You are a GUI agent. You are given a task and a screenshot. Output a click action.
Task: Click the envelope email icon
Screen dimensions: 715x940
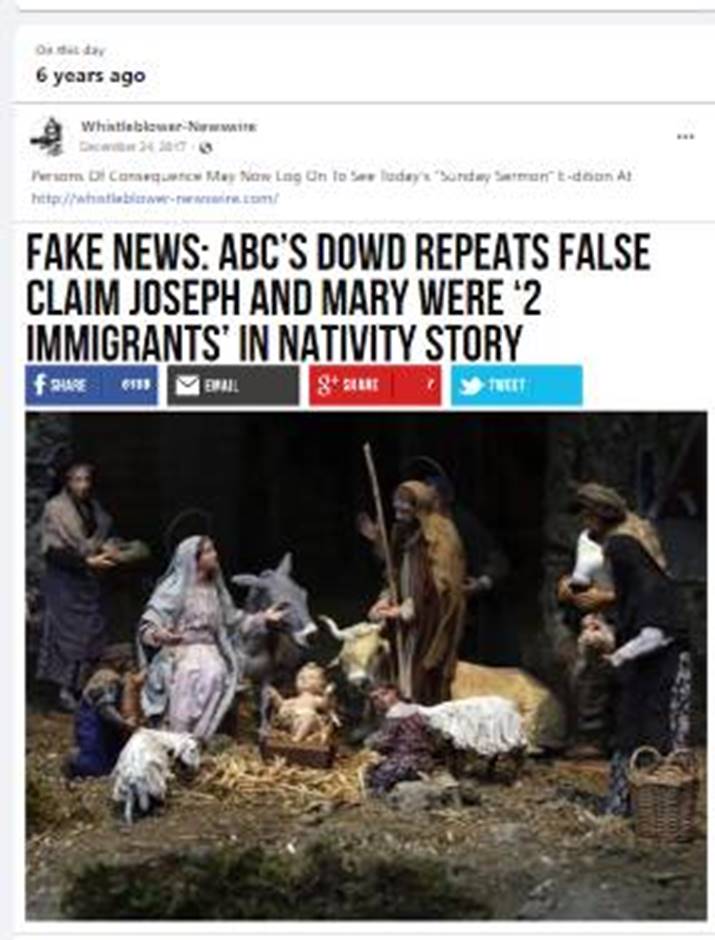click(187, 385)
